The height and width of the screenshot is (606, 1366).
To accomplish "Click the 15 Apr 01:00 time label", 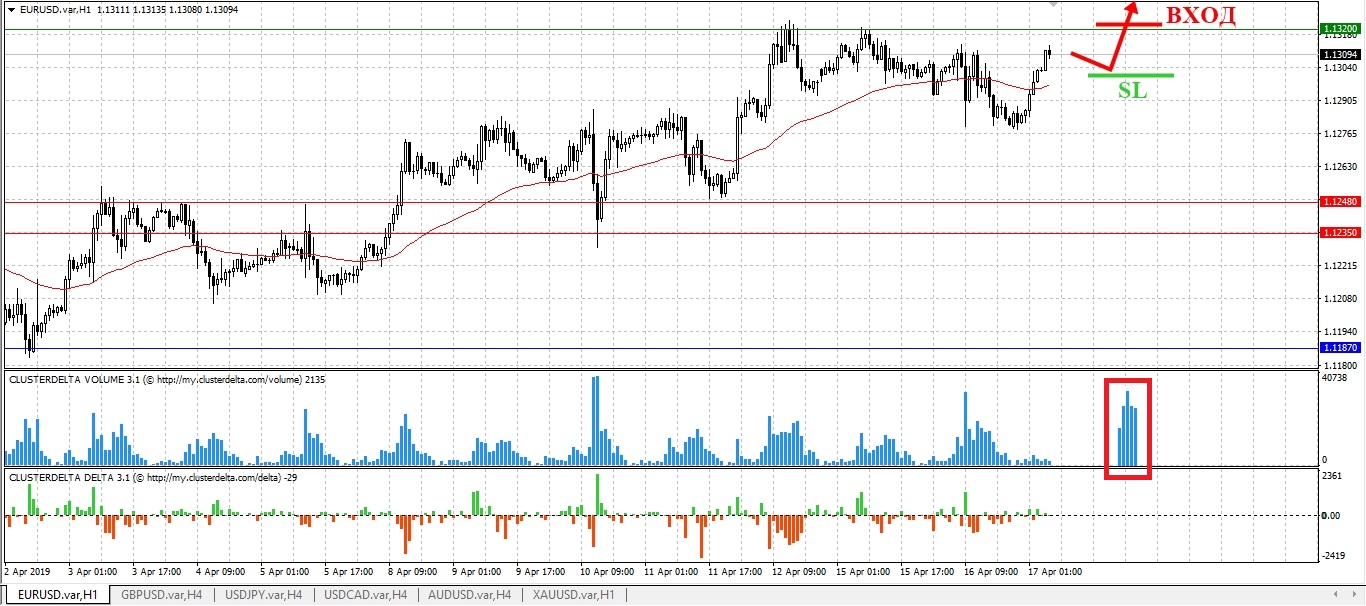I will coord(864,572).
